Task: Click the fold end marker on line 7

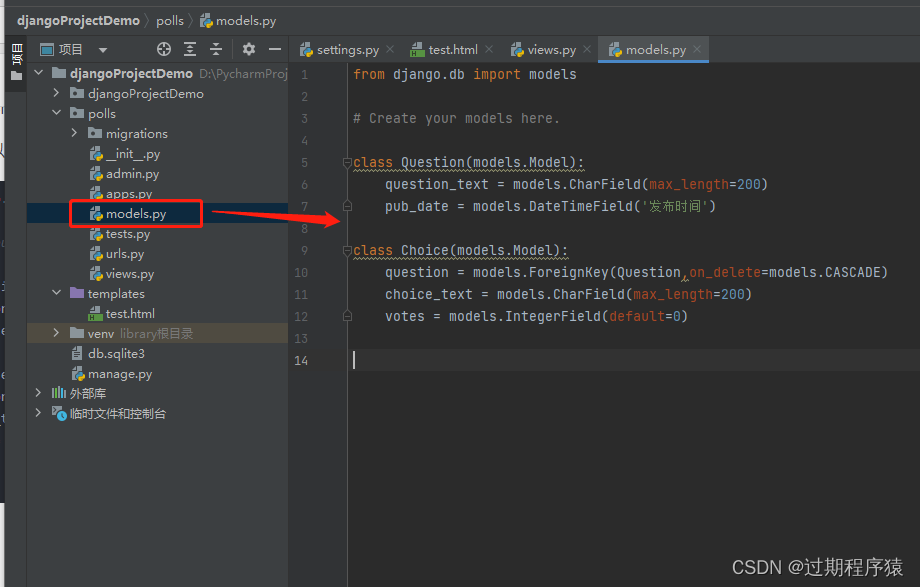Action: click(x=347, y=206)
